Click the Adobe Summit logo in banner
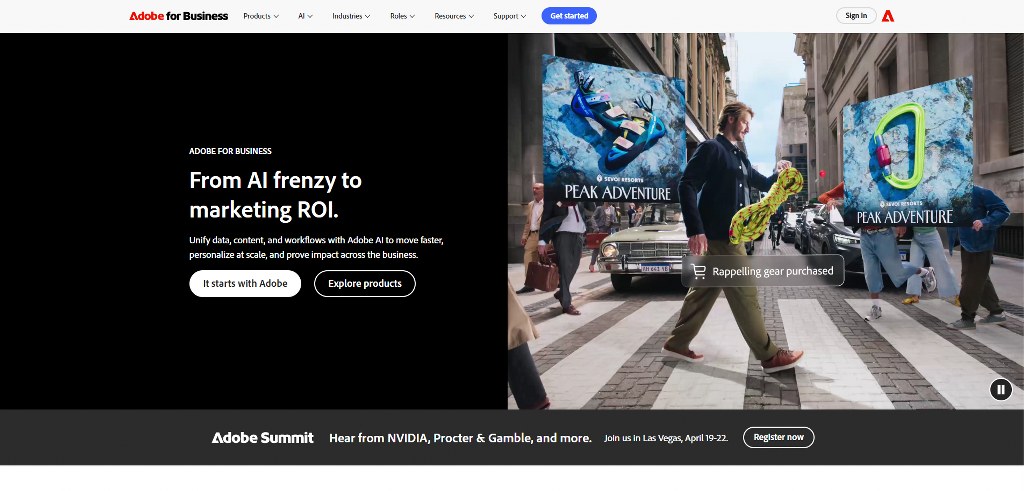Screen dimensions: 1024x491 point(263,438)
